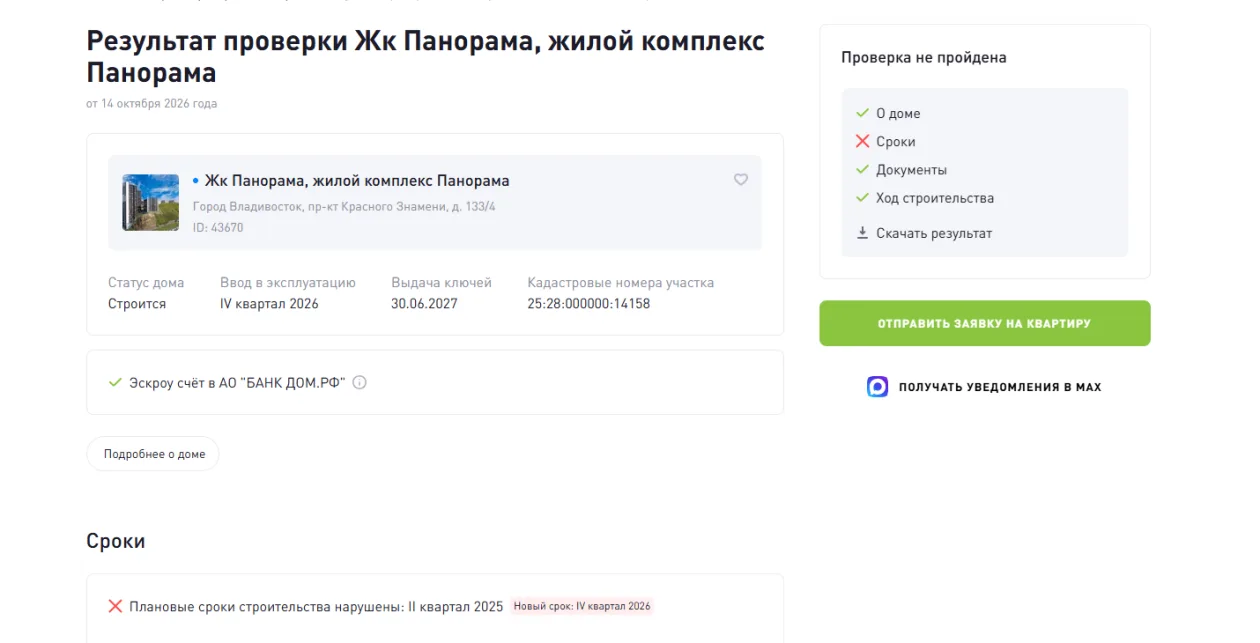Jump to Сроки section in checklist
This screenshot has width=1260, height=643.
(x=896, y=141)
